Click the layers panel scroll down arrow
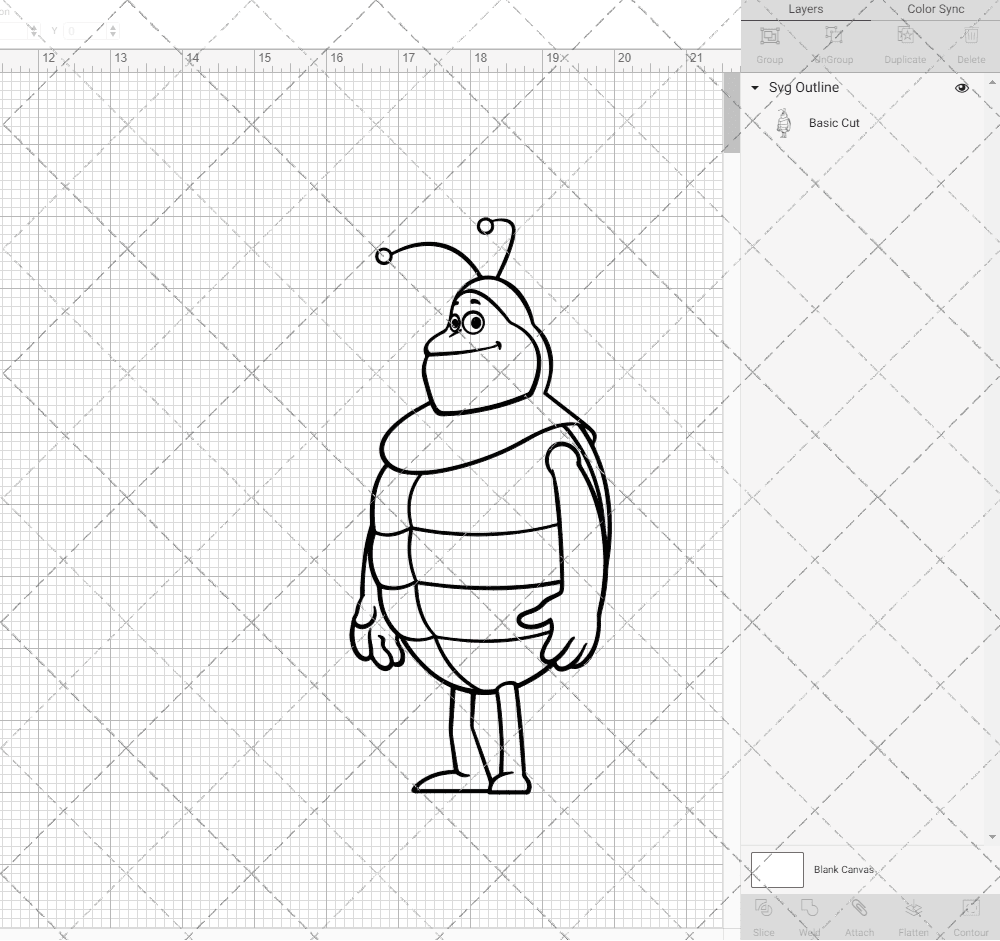The height and width of the screenshot is (941, 1000). pyautogui.click(x=992, y=837)
